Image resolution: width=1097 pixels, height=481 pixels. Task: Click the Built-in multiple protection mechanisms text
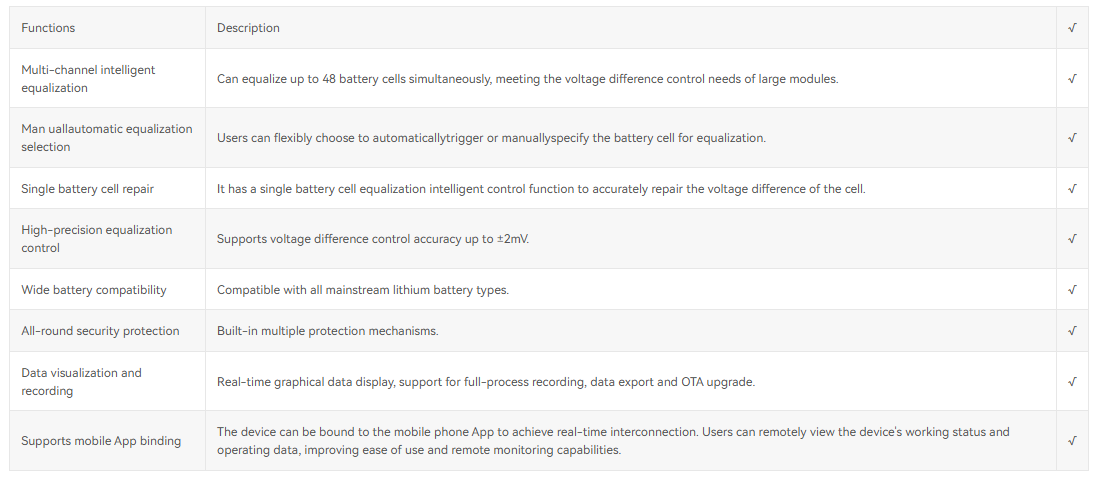click(327, 331)
